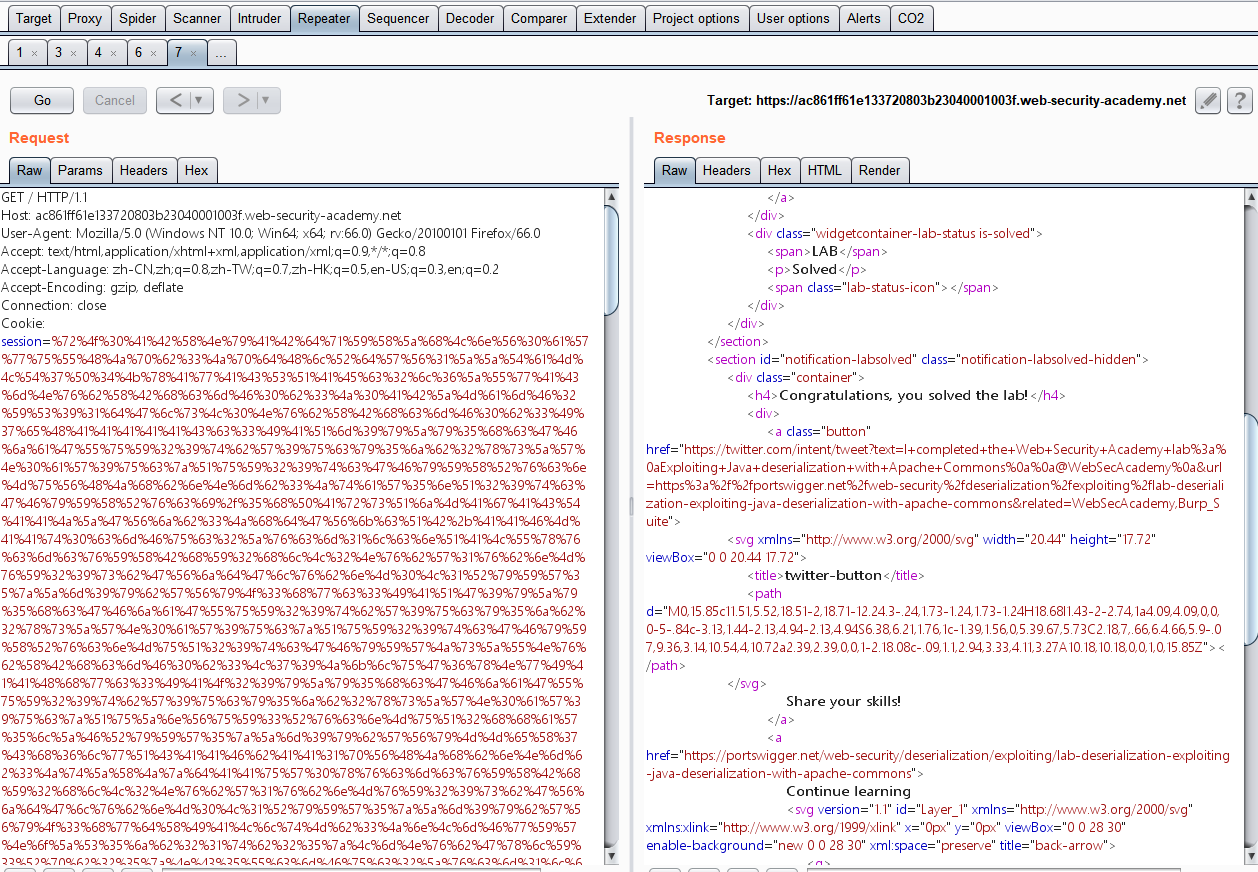Click the Target URL label
The image size is (1258, 872).
(946, 100)
